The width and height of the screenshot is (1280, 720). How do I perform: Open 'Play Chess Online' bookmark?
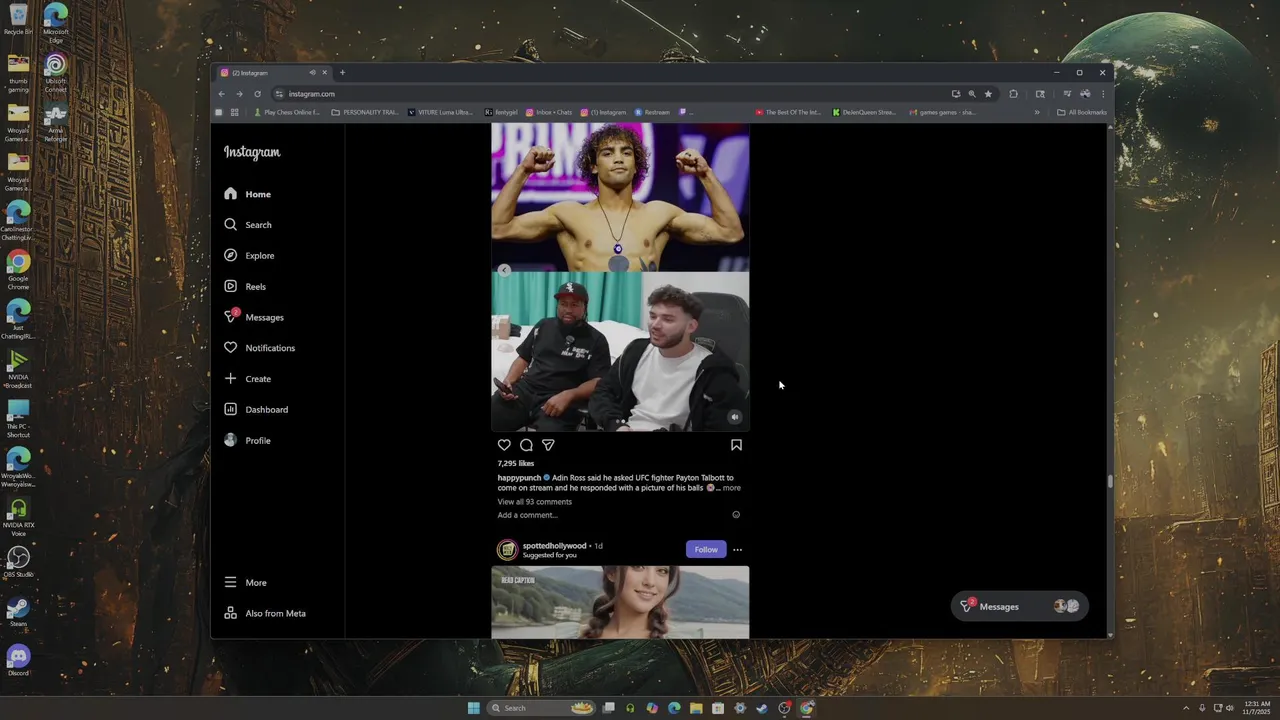coord(287,112)
